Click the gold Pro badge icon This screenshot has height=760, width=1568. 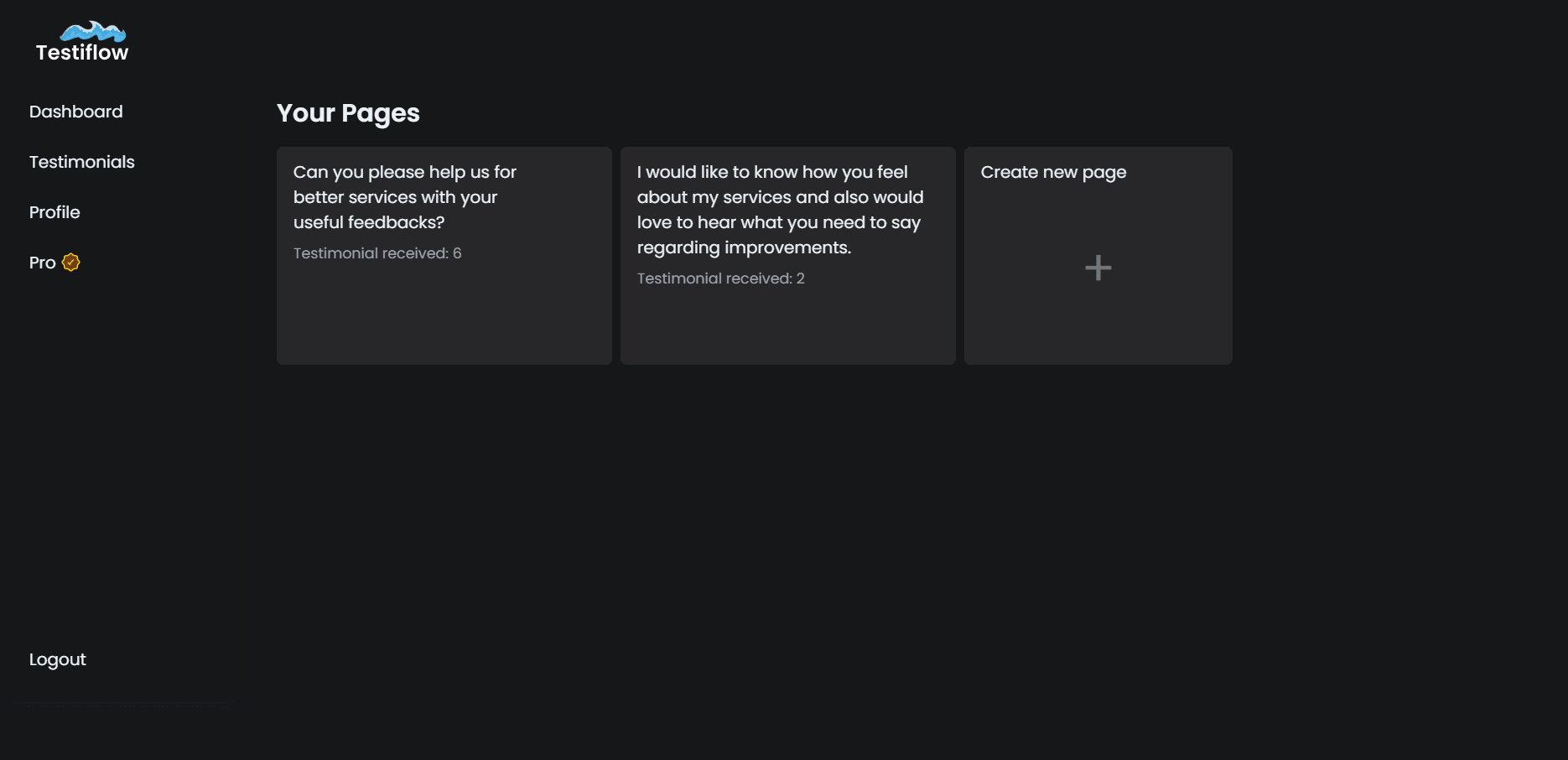71,263
